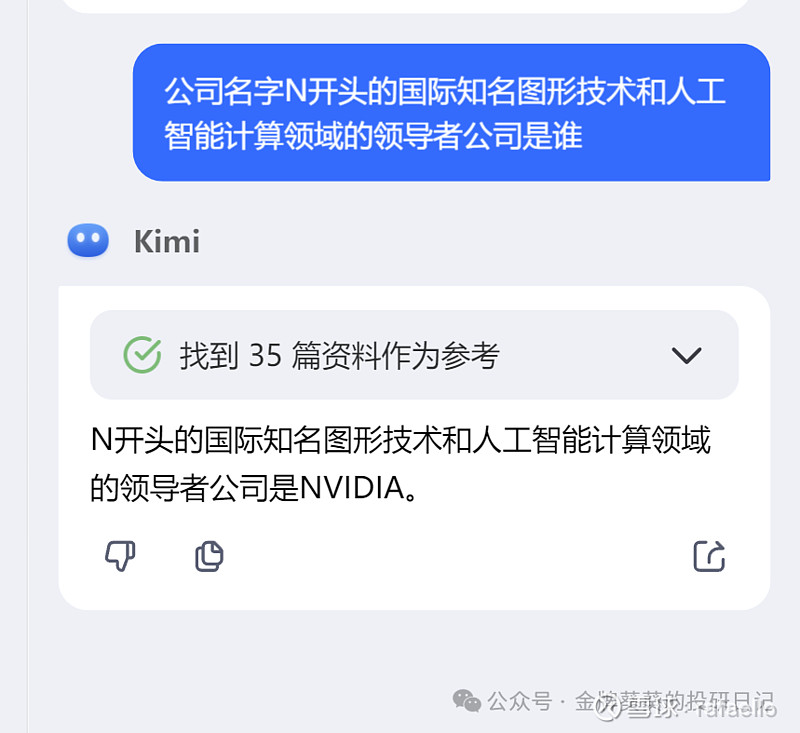Click the number 35 in the sources bar

point(265,355)
